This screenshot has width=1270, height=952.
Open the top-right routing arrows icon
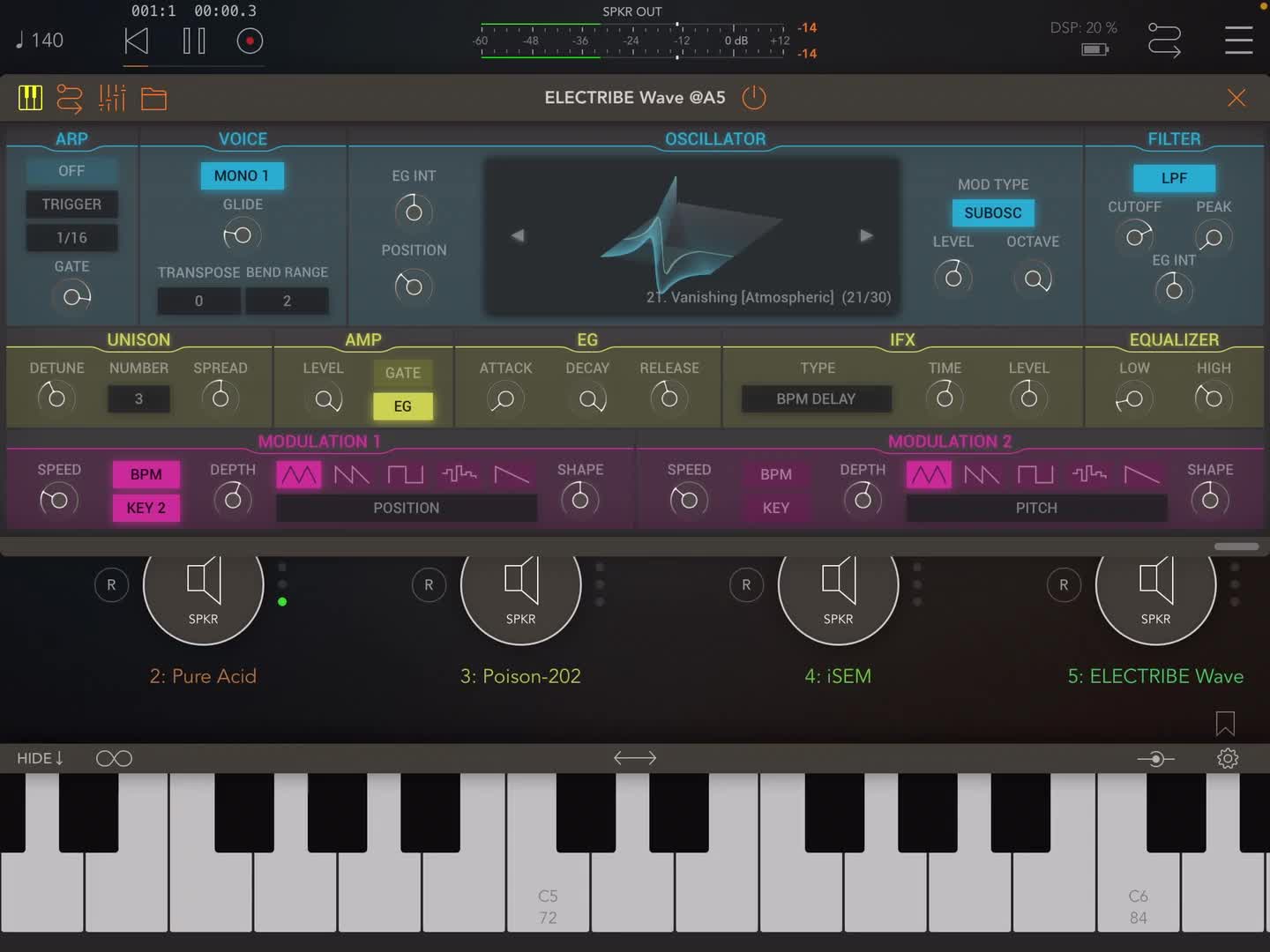point(1164,41)
